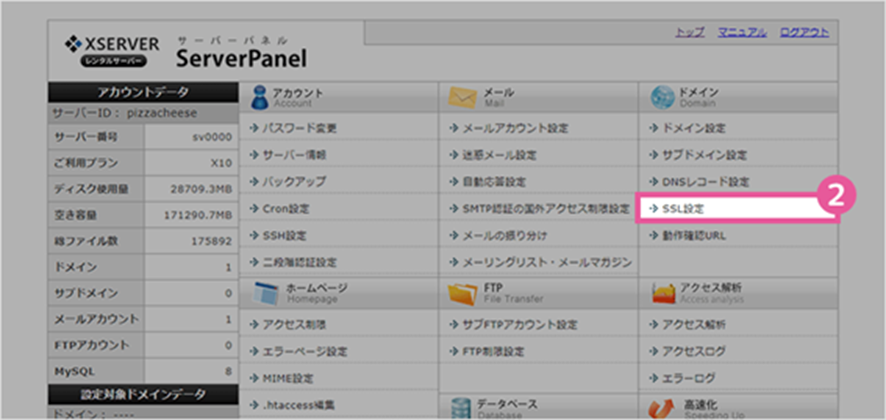Click the サーバーID: pizzacheese text
Image resolution: width=886 pixels, height=420 pixels.
[125, 113]
